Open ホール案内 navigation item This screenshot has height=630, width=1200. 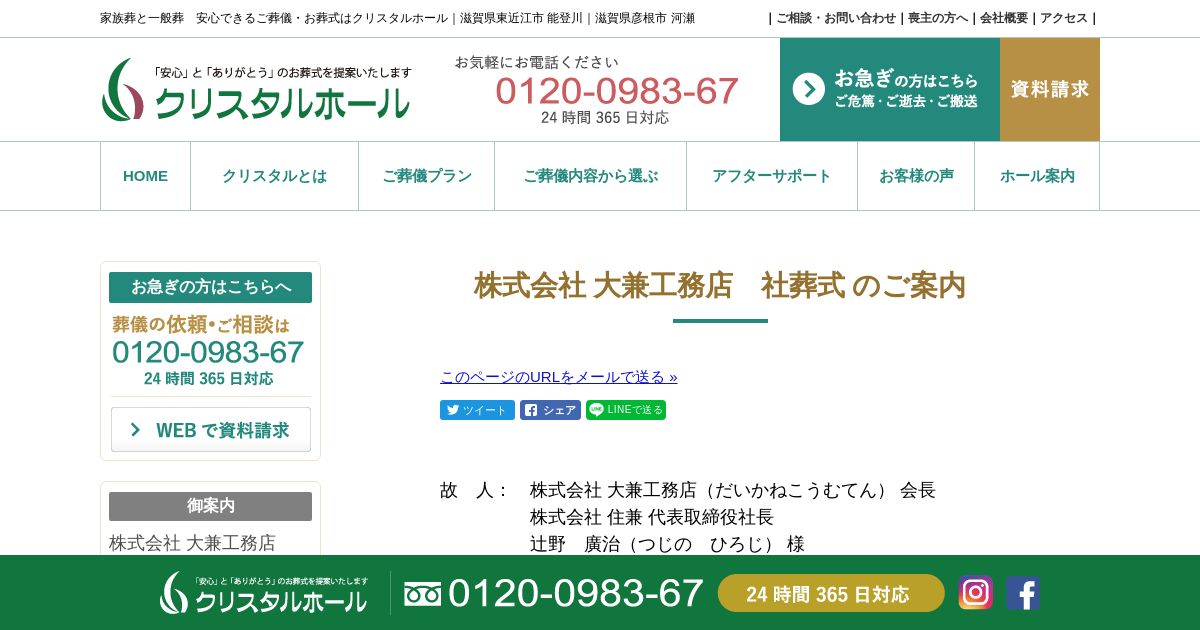click(x=1037, y=176)
